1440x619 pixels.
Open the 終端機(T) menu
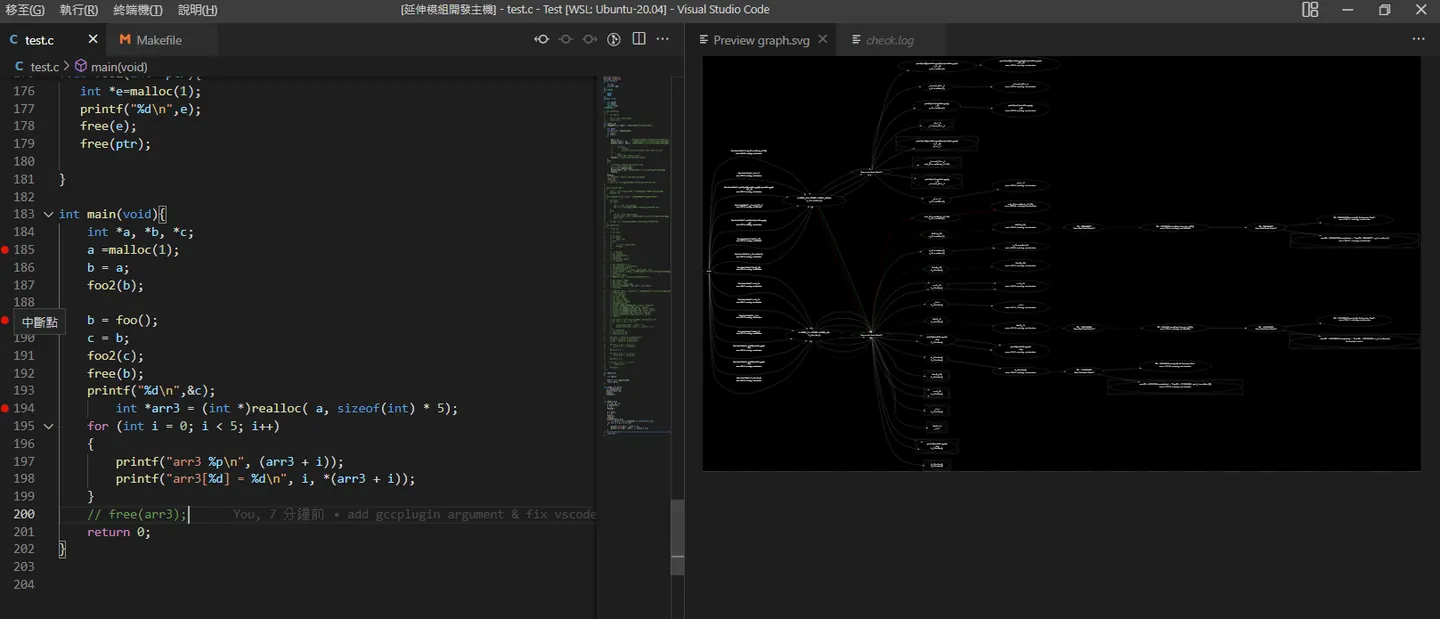point(138,10)
